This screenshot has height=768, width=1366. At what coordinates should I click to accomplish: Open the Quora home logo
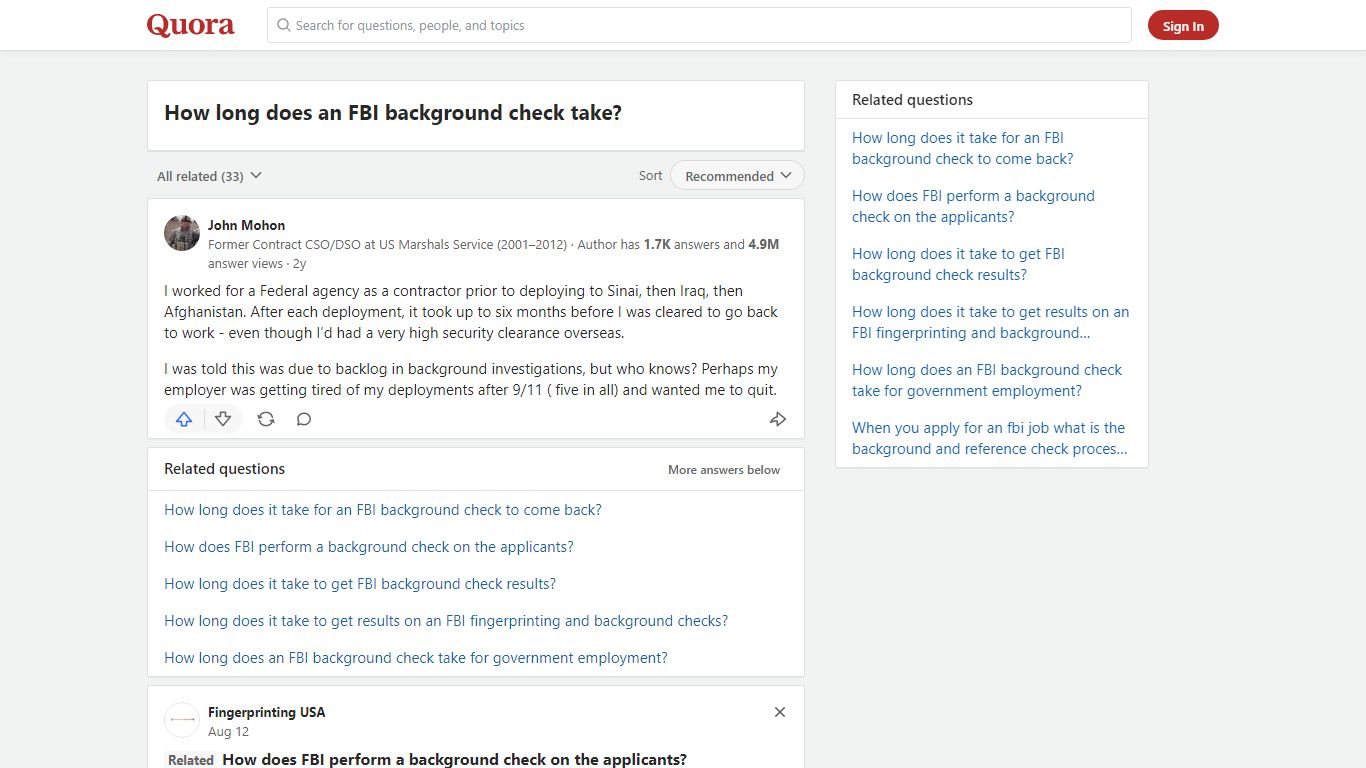click(190, 25)
